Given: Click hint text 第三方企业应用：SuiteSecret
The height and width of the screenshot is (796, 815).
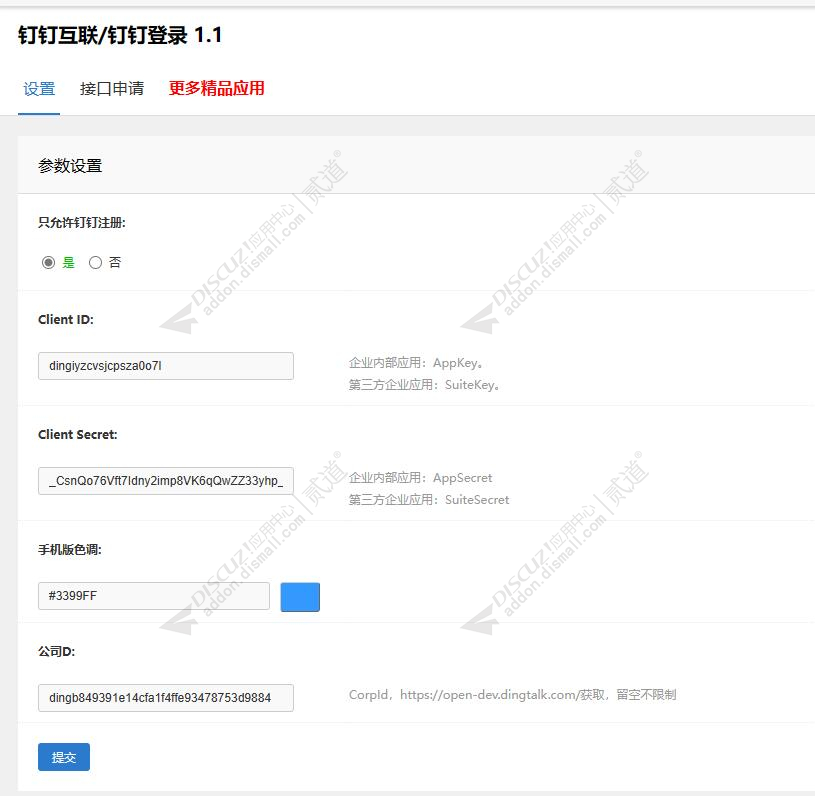Looking at the screenshot, I should (x=429, y=500).
